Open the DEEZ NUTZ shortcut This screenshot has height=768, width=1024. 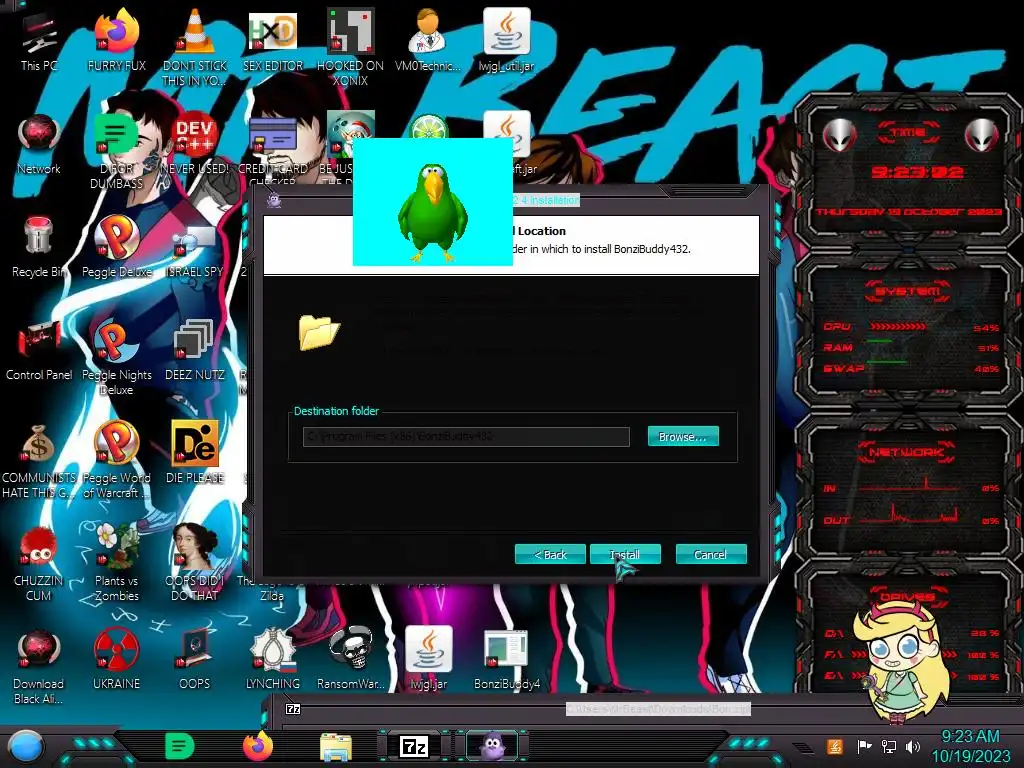pos(195,351)
